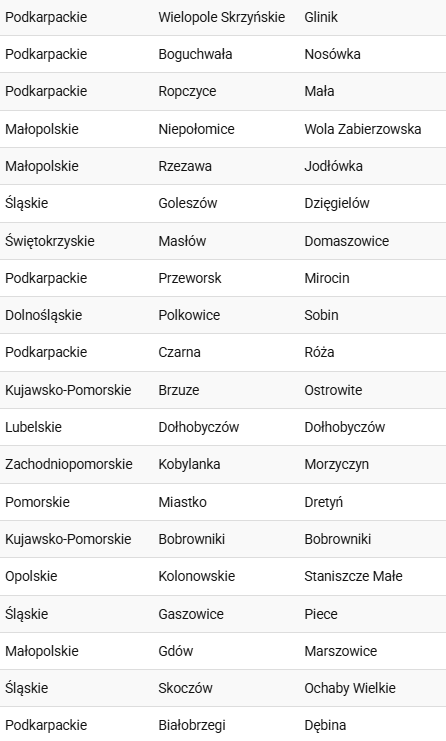
Task: Click the Ochaby Wielkie cell
Action: [x=350, y=689]
